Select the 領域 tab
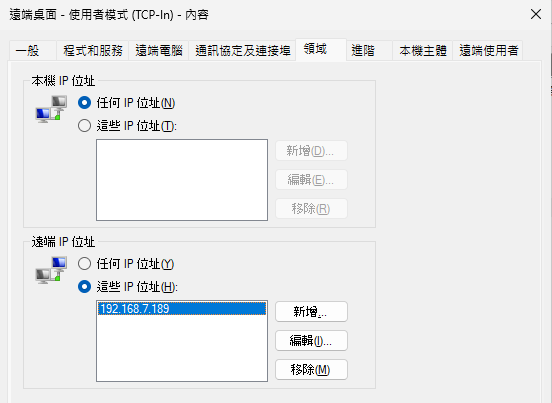Screen dimensions: 552x403 tap(321, 50)
